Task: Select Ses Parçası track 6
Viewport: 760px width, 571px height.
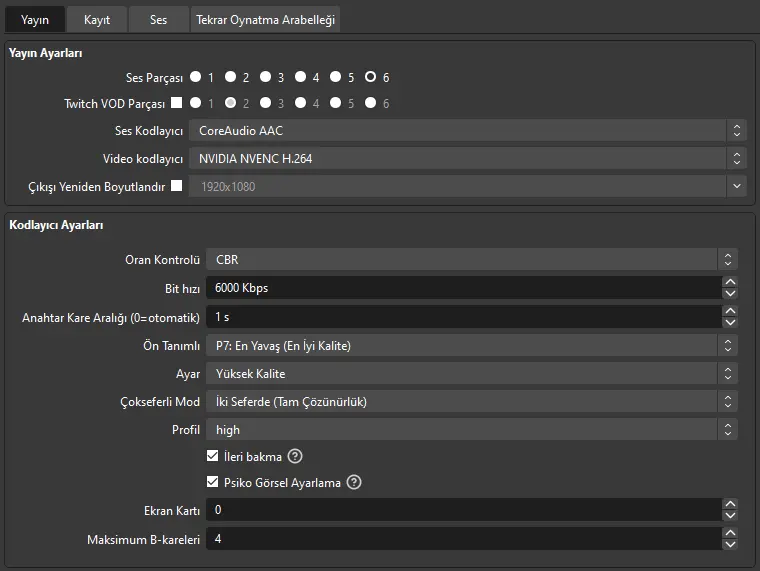Action: pos(370,77)
